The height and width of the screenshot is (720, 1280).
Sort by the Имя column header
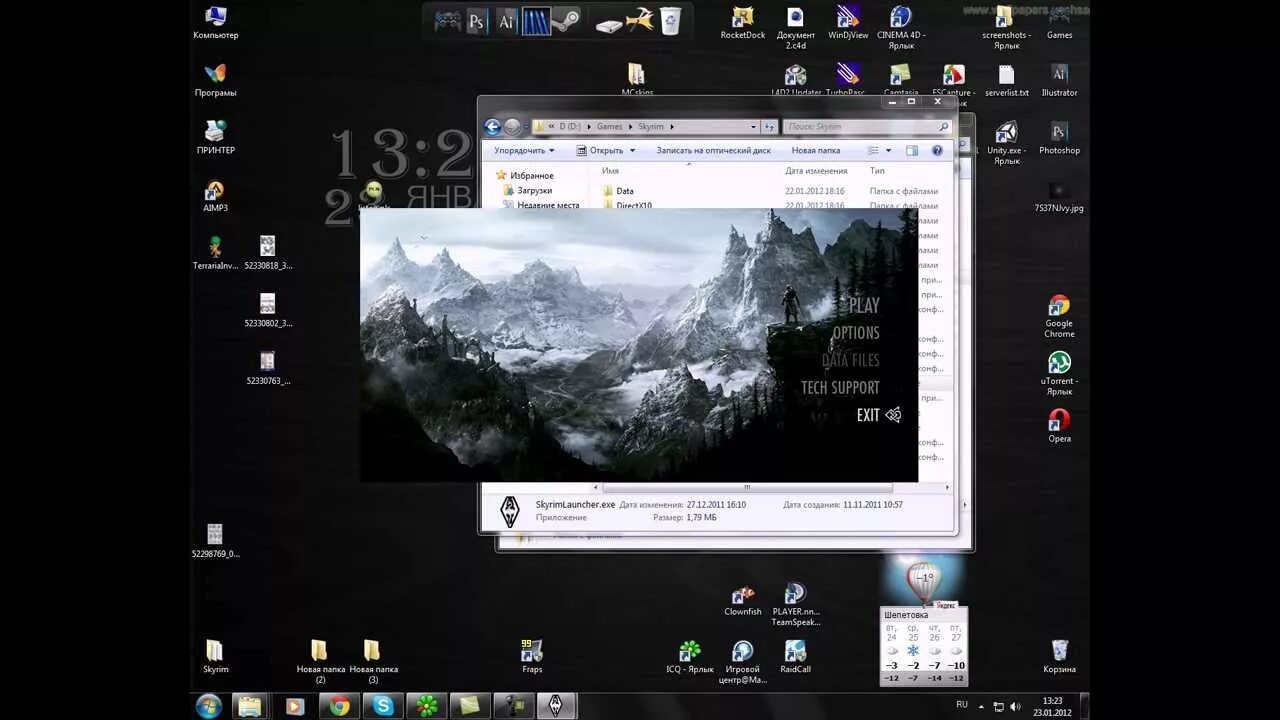[610, 171]
